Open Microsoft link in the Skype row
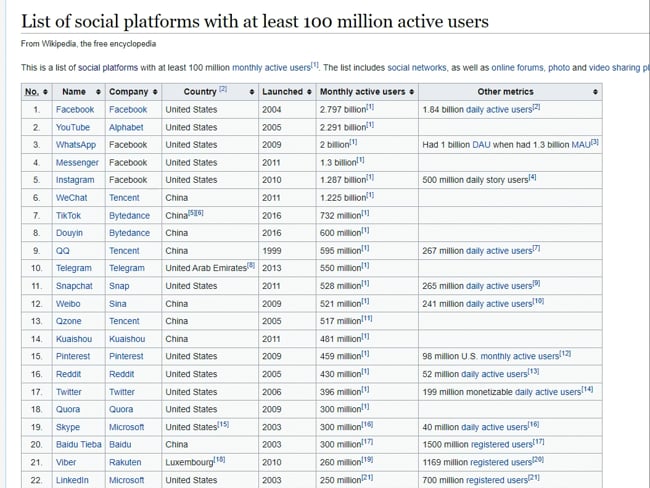This screenshot has width=650, height=488. click(x=126, y=427)
